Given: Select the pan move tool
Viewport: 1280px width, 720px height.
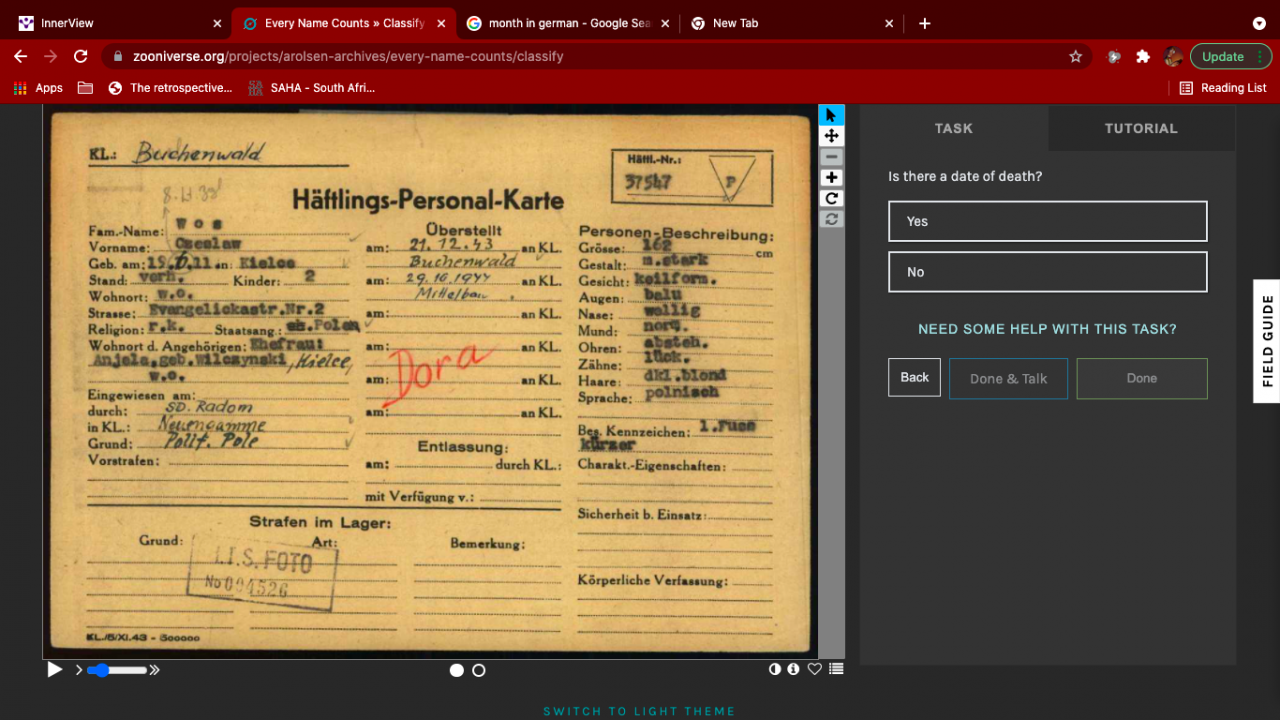Looking at the screenshot, I should point(831,136).
